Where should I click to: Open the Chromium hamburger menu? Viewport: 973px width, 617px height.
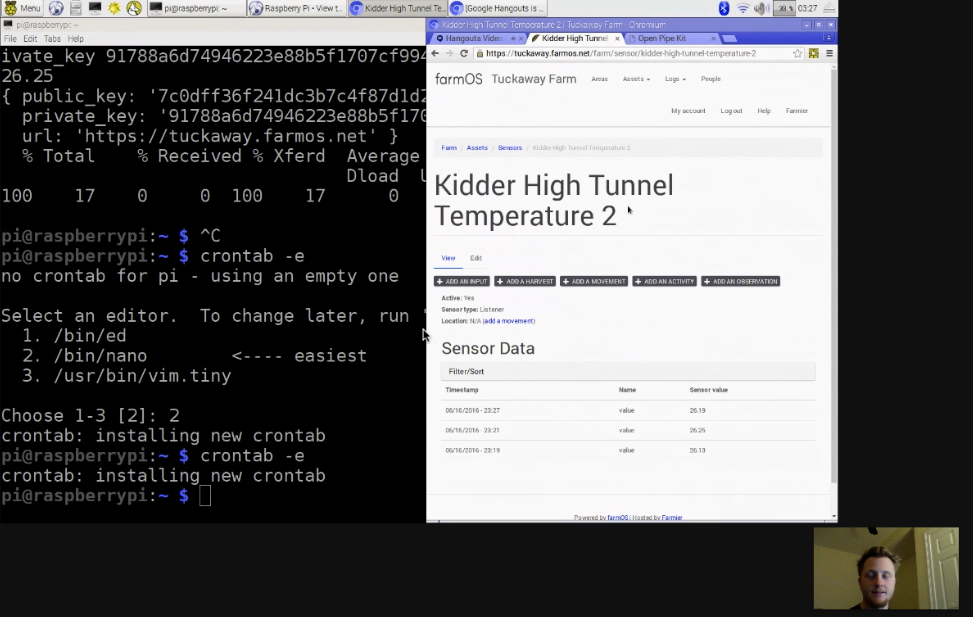click(829, 53)
